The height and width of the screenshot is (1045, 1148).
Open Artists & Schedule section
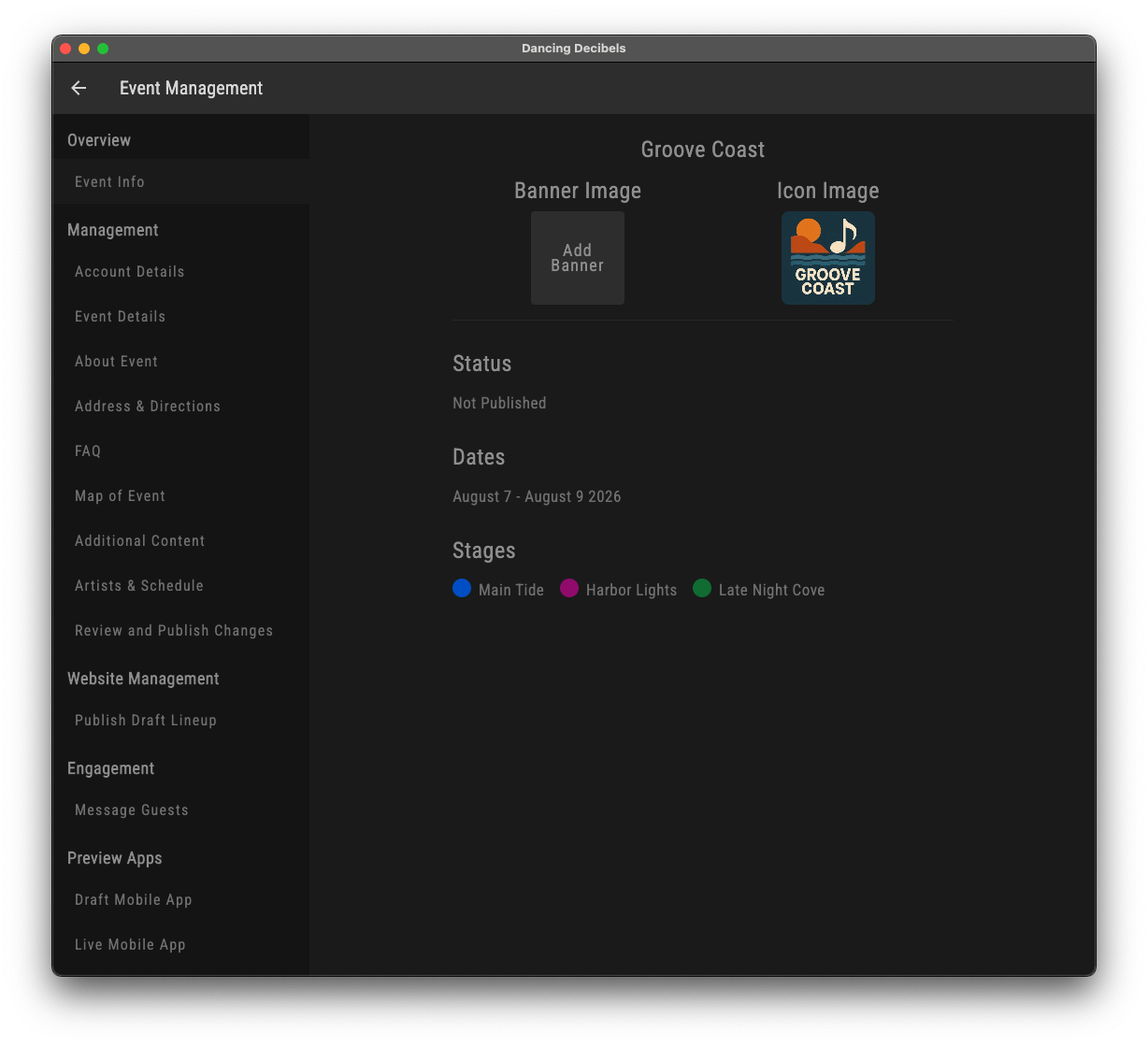point(139,586)
